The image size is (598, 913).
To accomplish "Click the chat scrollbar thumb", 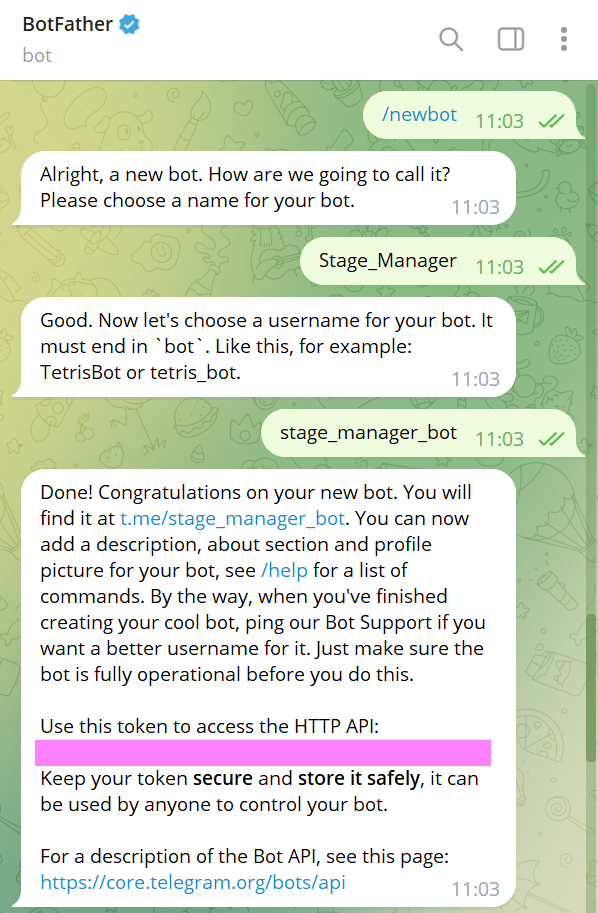I will point(591,687).
